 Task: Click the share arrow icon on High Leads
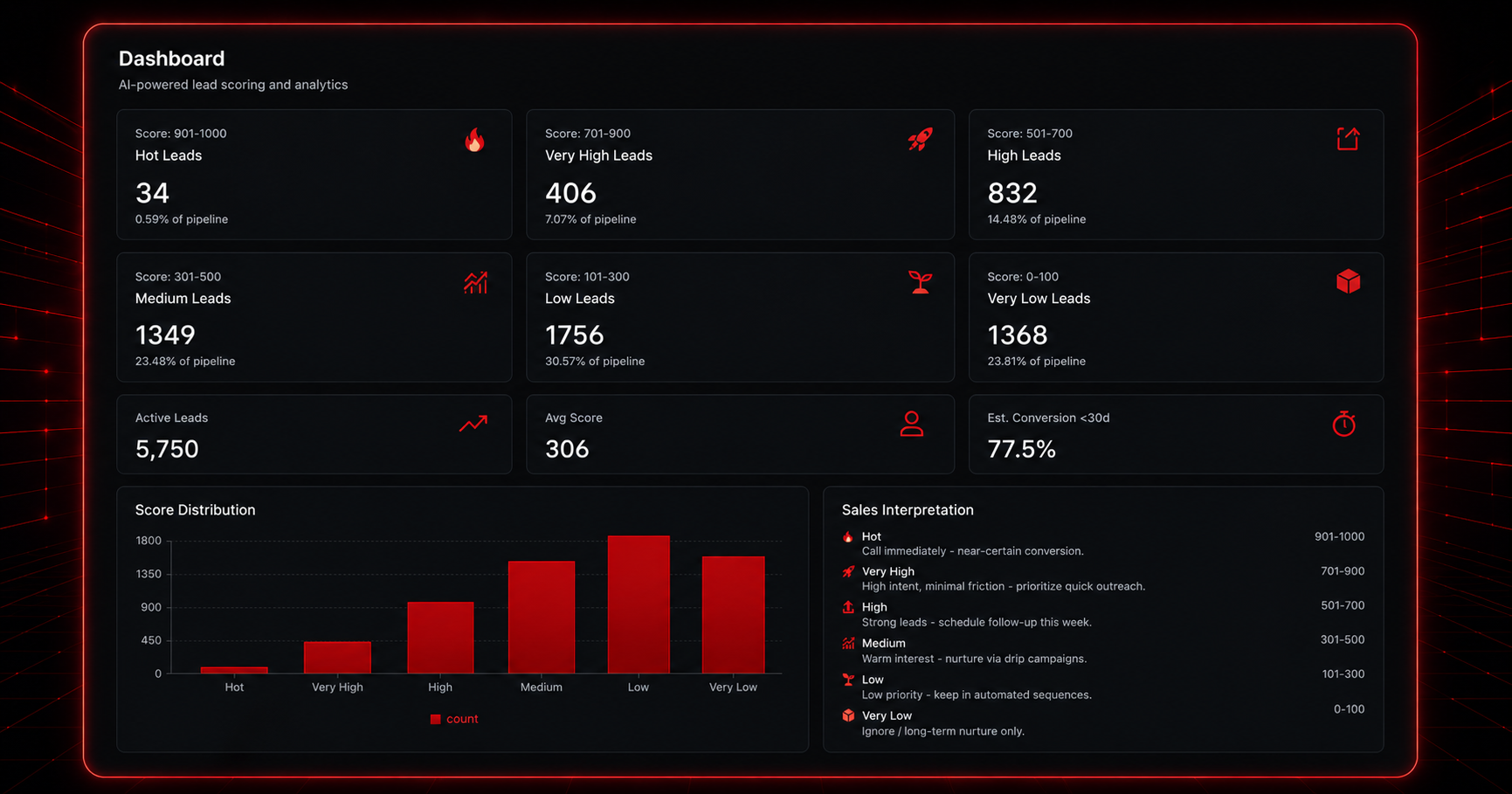(1348, 139)
